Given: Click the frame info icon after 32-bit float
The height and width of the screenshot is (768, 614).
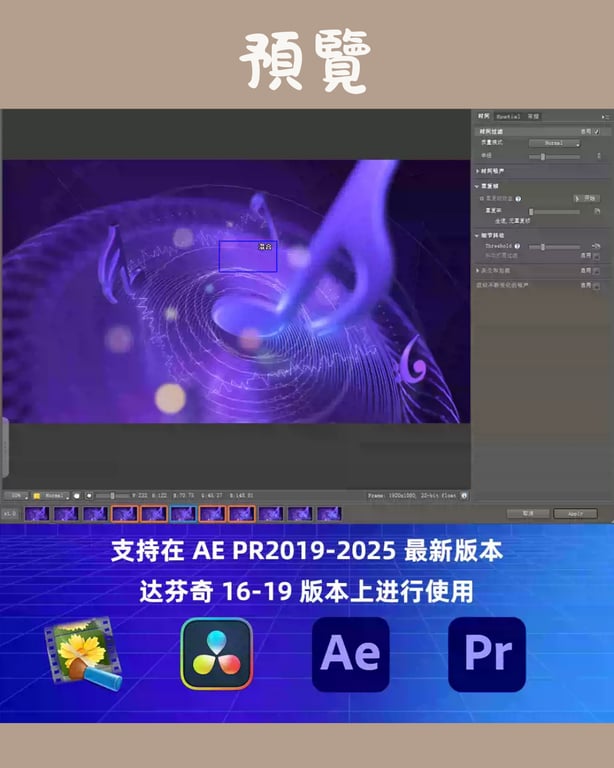Looking at the screenshot, I should 464,496.
